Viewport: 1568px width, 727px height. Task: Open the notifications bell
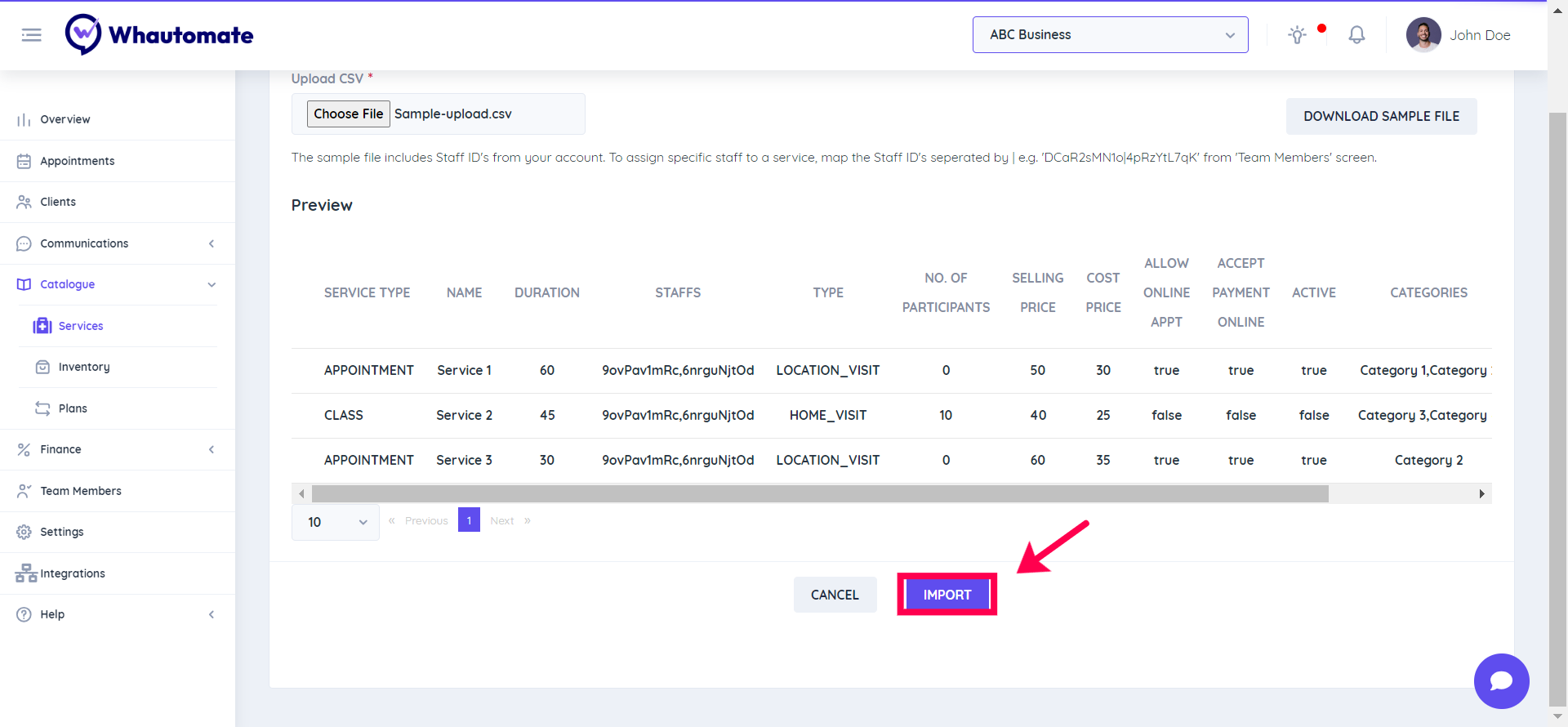(1356, 35)
